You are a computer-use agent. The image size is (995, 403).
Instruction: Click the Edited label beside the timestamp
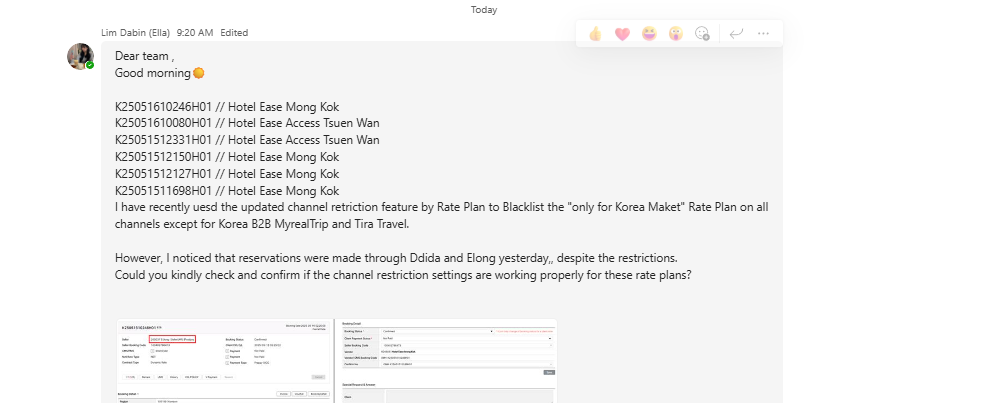pos(234,32)
